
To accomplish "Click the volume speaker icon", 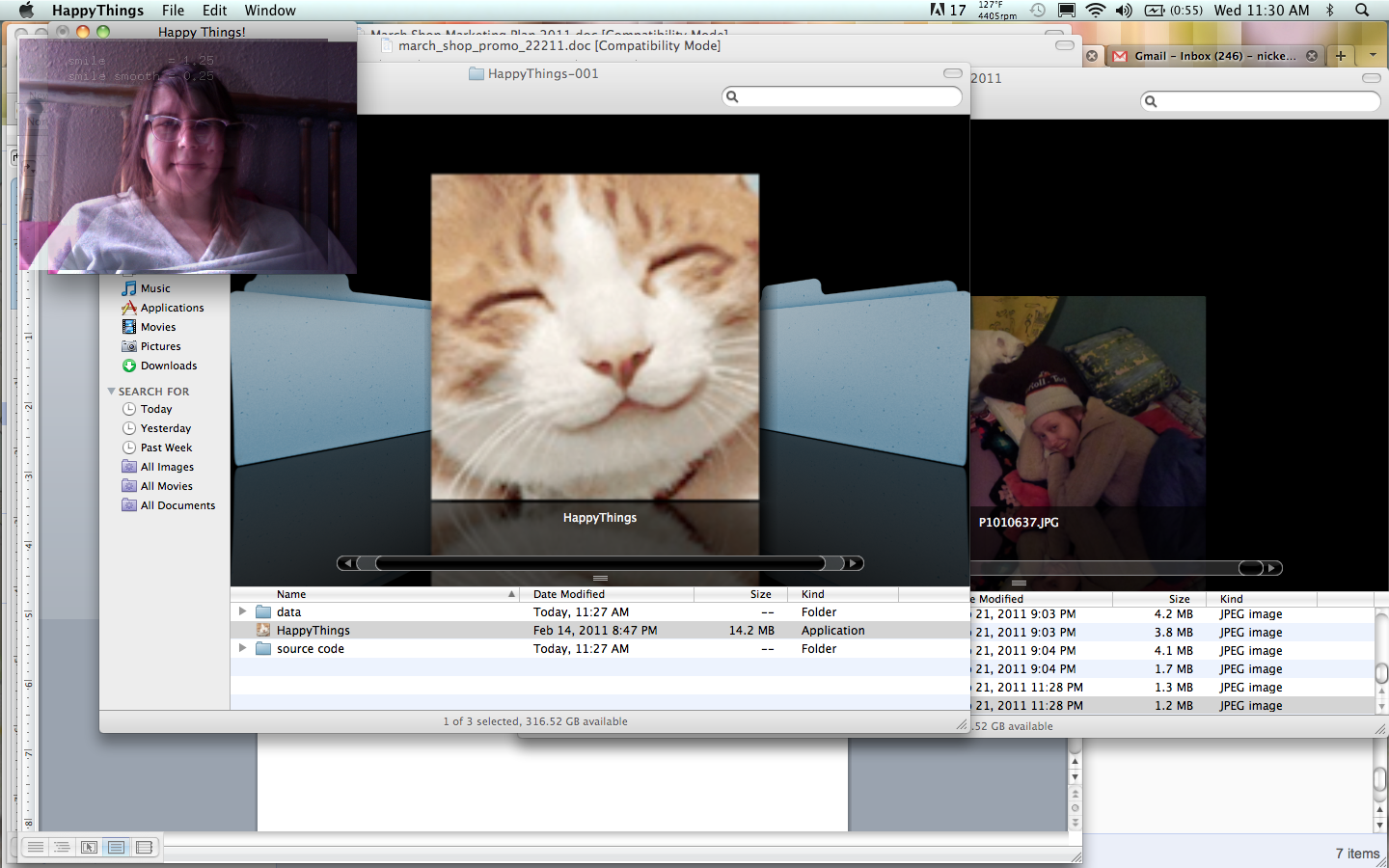I will pyautogui.click(x=1124, y=11).
